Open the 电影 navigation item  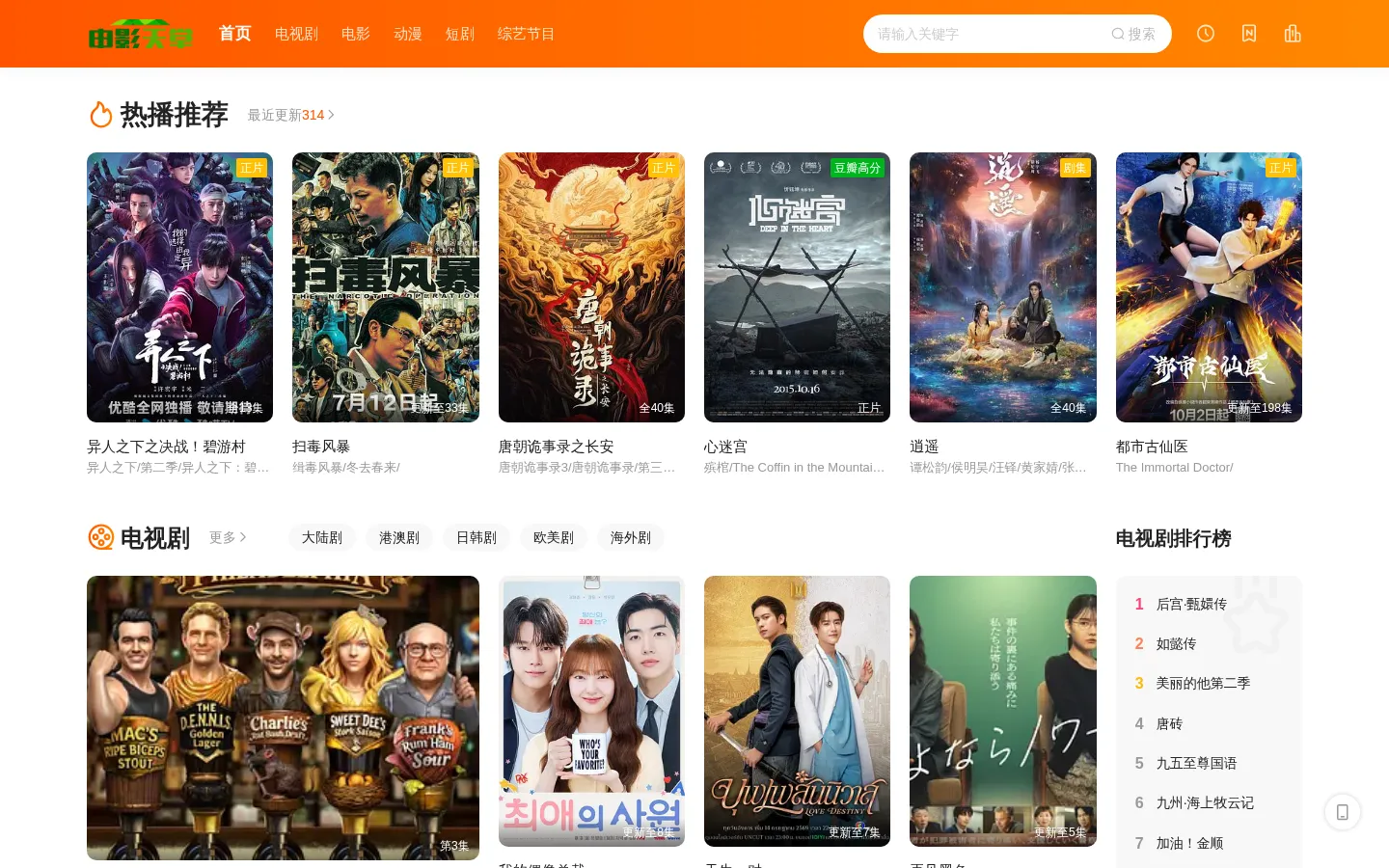356,34
